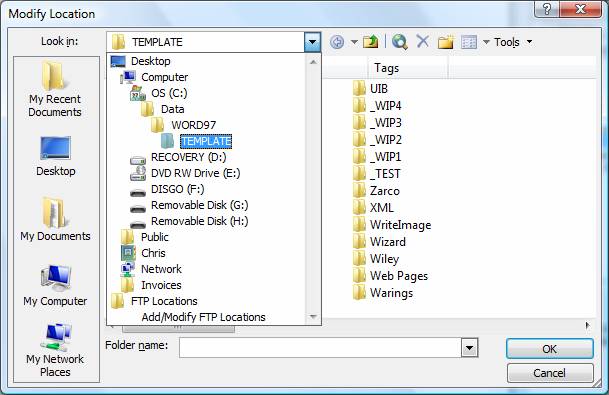Select the Wiley folder
Viewport: 609px width, 395px height.
[x=376, y=259]
